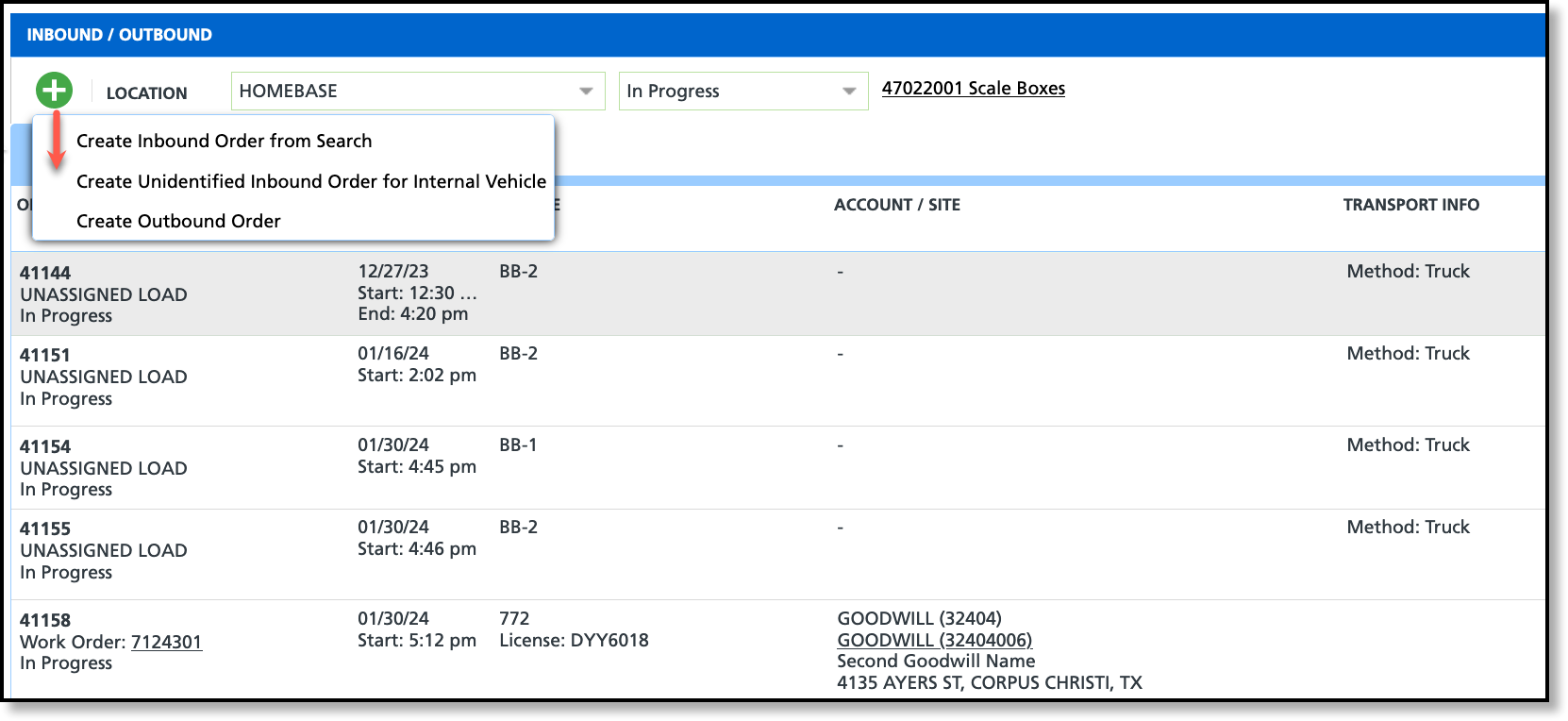Screen dimensions: 1568x721
Task: Open work order 7124301 link
Action: [166, 642]
